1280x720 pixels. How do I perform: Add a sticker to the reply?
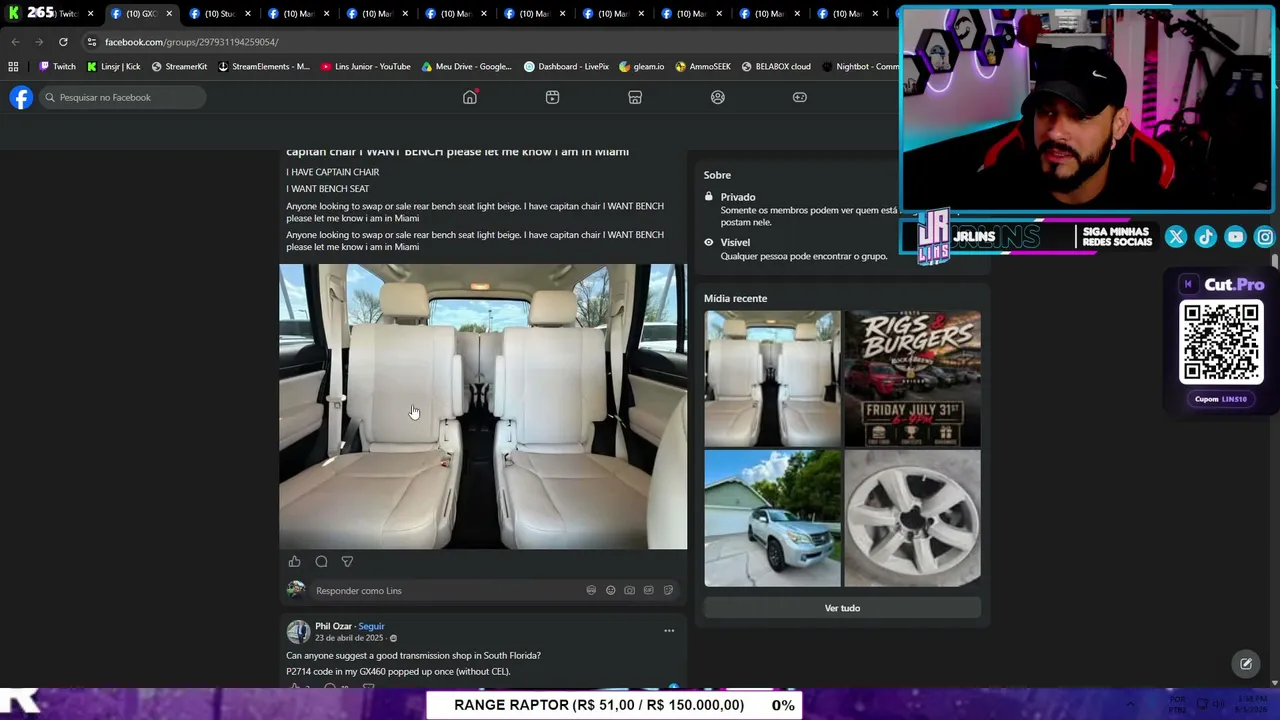[668, 590]
